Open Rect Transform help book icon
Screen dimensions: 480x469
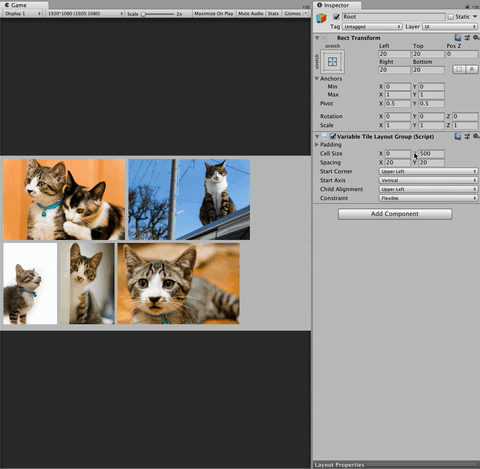(458, 38)
